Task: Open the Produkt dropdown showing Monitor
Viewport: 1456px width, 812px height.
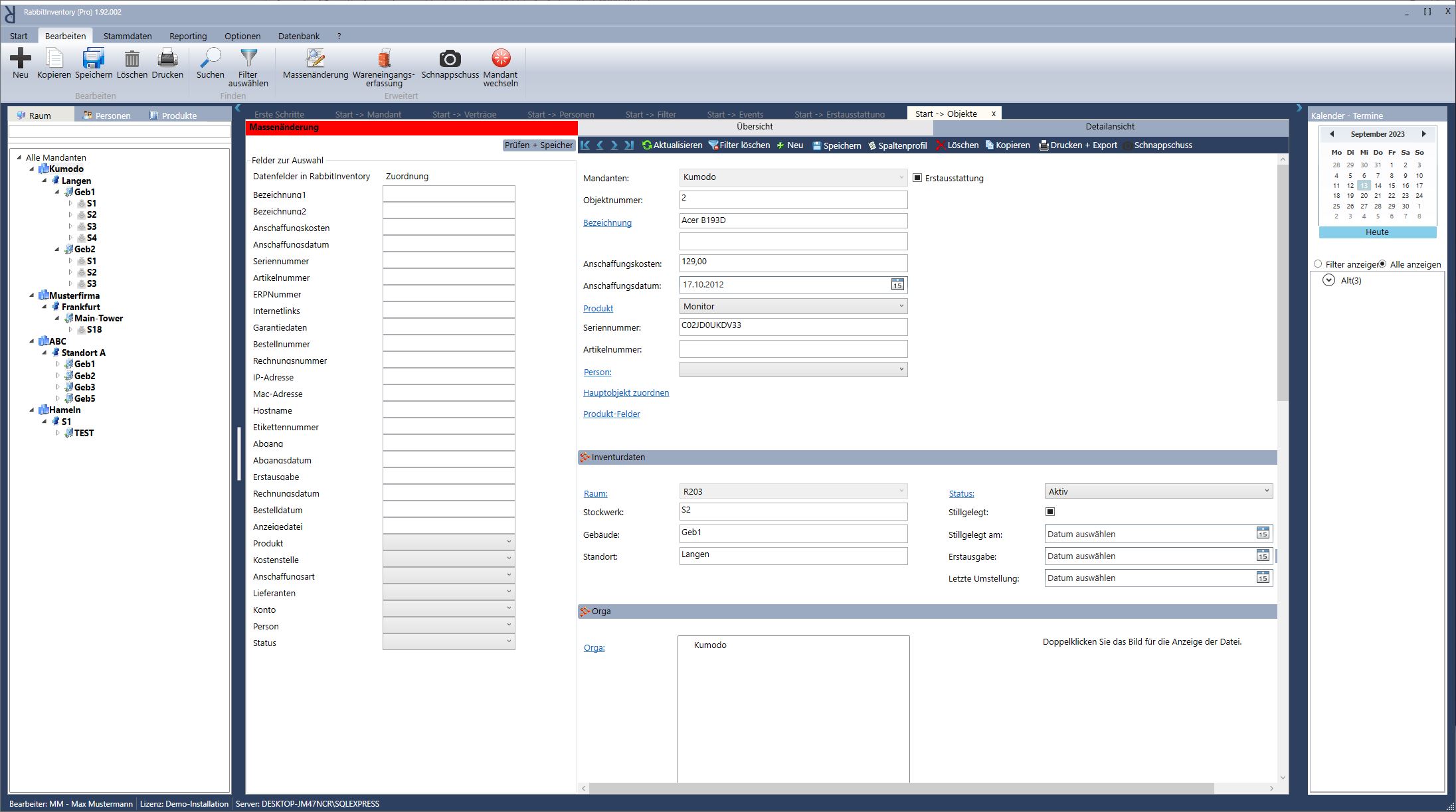Action: (x=793, y=306)
